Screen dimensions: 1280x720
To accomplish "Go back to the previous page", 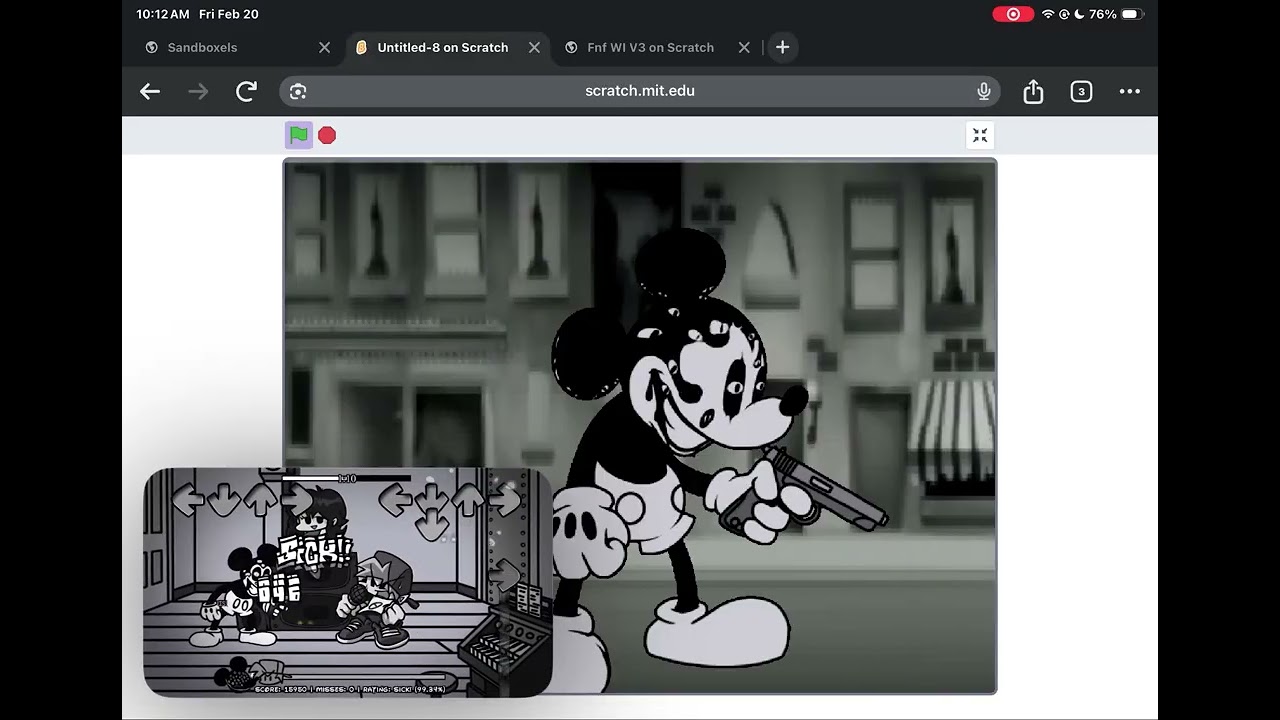I will [150, 91].
